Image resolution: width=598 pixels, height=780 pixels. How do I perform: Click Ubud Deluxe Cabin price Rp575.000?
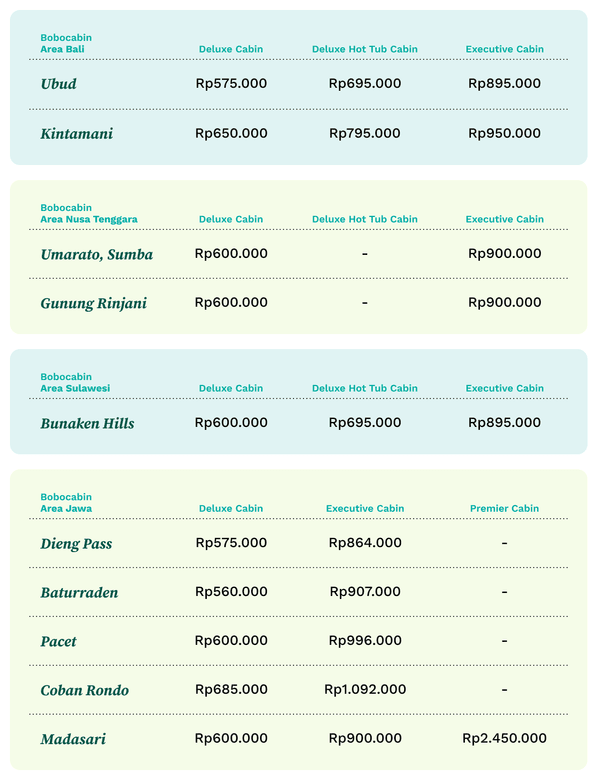tap(231, 84)
